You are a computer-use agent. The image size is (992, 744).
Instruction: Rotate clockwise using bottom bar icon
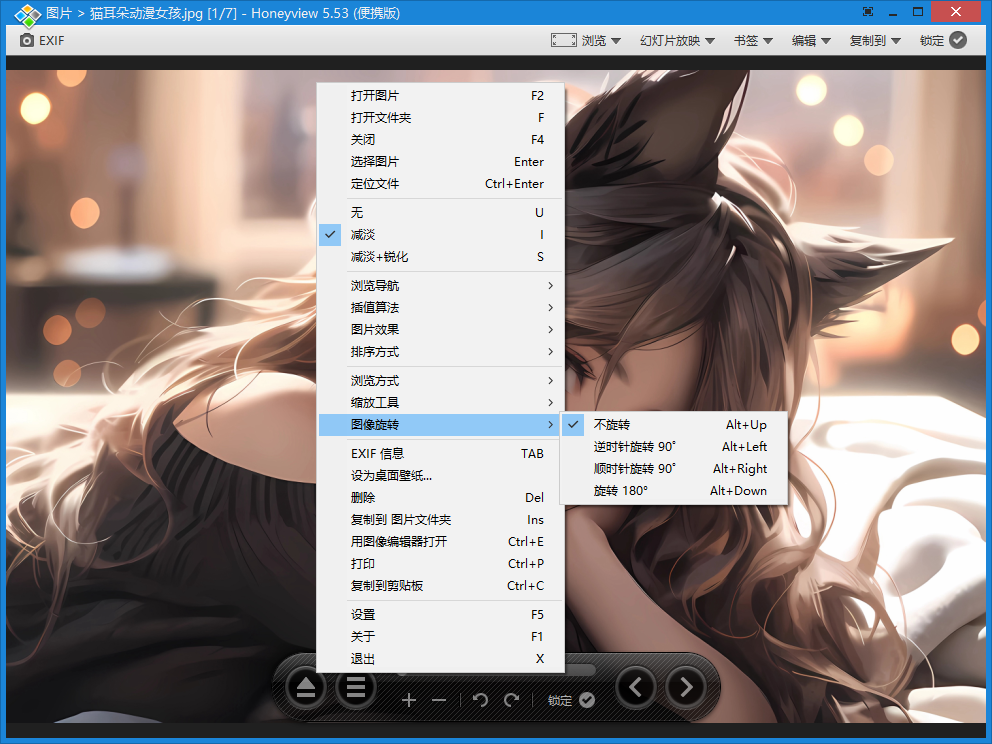512,700
